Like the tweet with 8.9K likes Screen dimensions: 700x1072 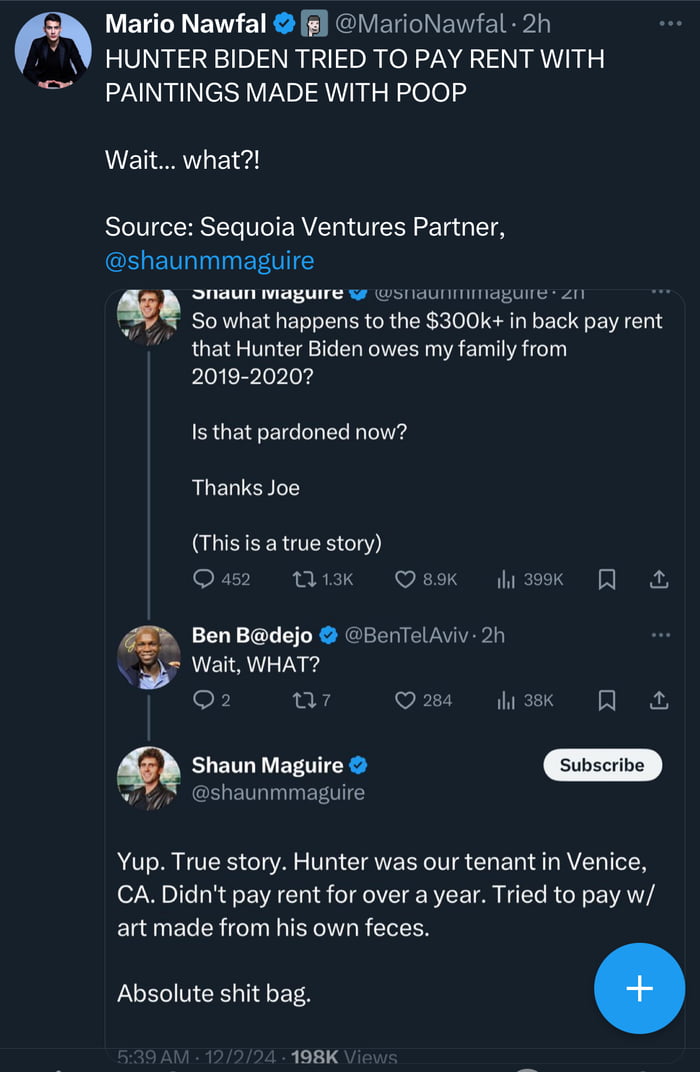(405, 579)
